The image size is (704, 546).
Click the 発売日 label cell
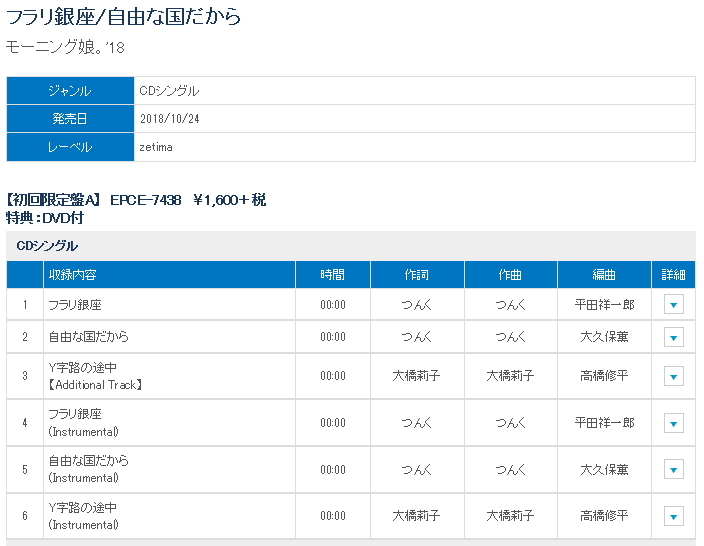[x=70, y=119]
